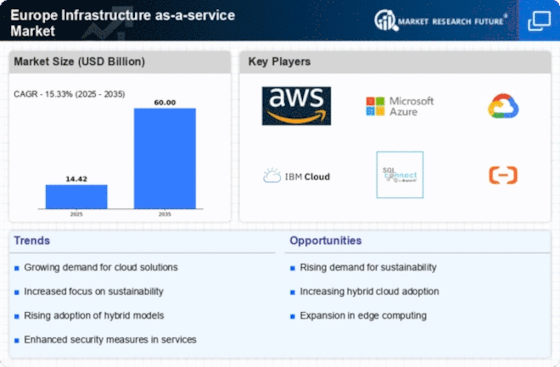This screenshot has width=560, height=367.
Task: Click the 'Trends' heading
Action: coord(32,241)
